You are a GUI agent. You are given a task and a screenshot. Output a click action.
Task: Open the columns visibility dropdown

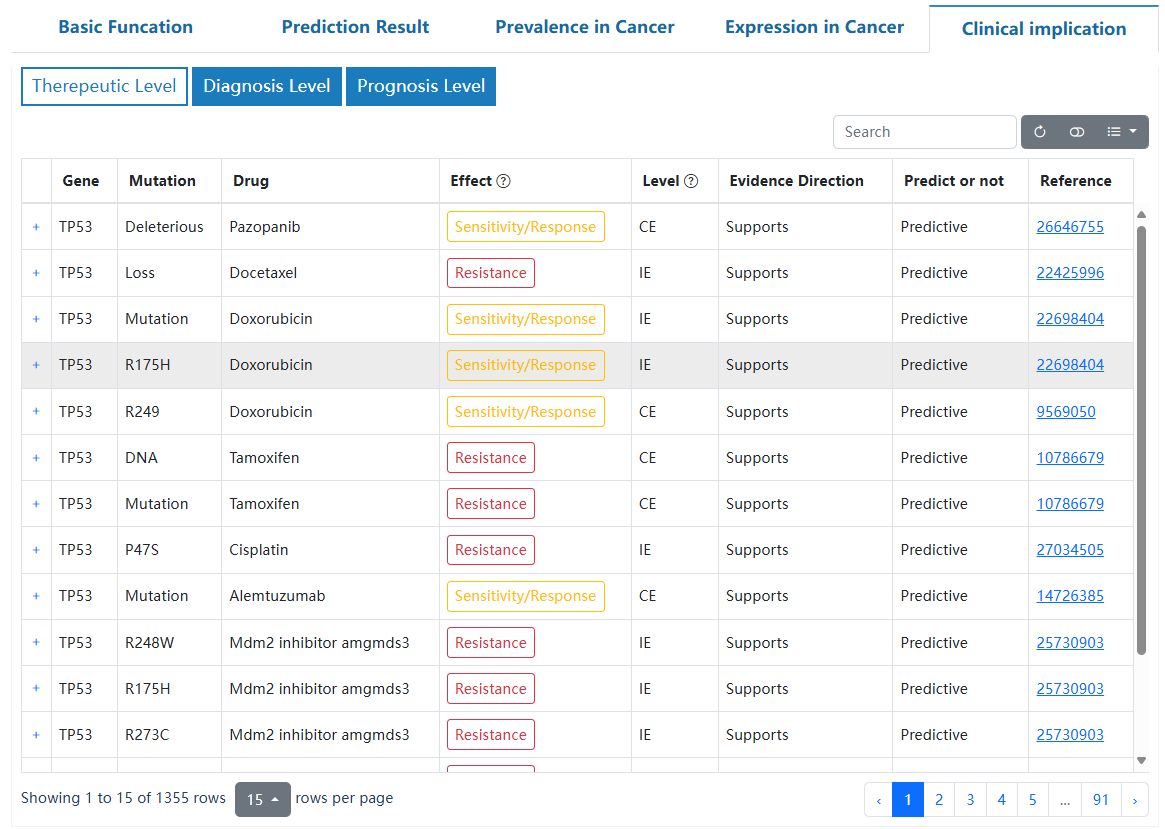[x=1121, y=132]
